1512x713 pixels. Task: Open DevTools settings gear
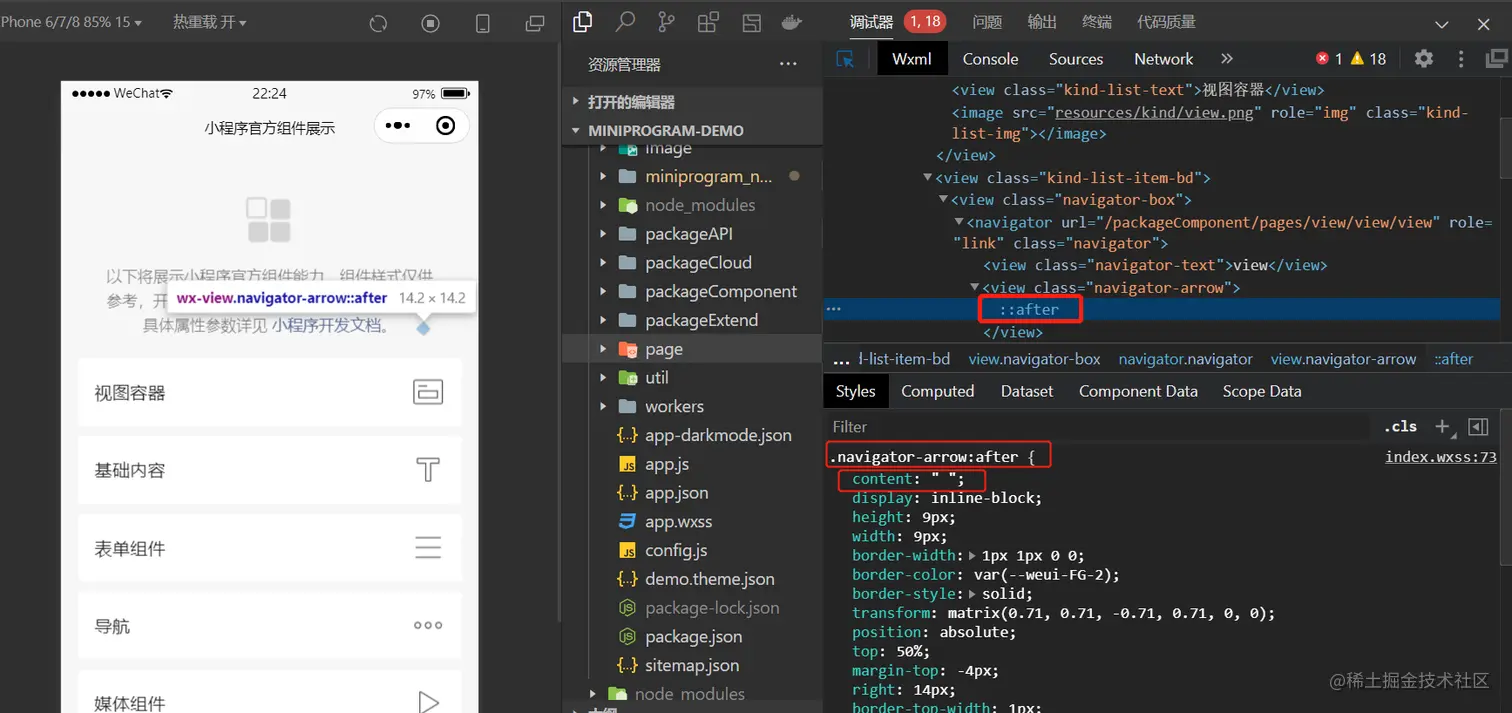click(x=1424, y=59)
